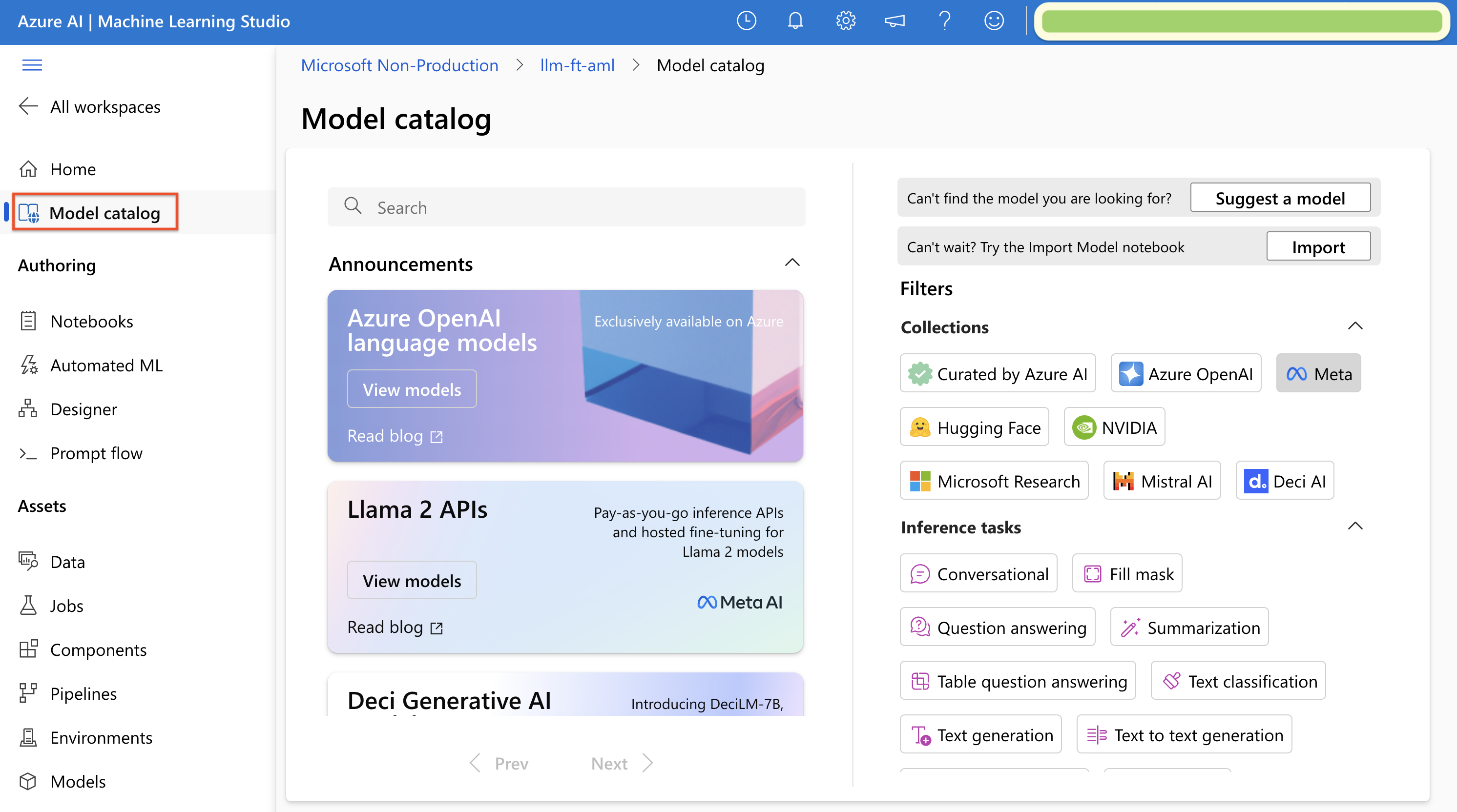This screenshot has width=1457, height=812.
Task: Open settings gear icon
Action: [x=846, y=21]
